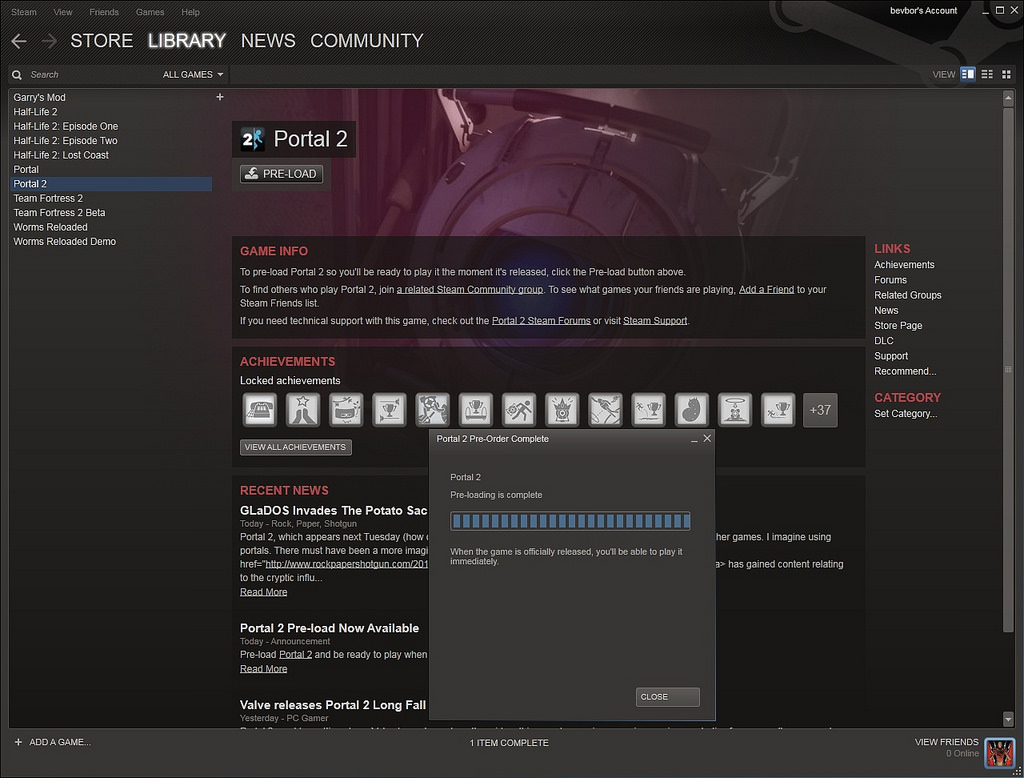Viewport: 1024px width, 778px height.
Task: Click Recommend... in the links list
Action: tap(905, 371)
